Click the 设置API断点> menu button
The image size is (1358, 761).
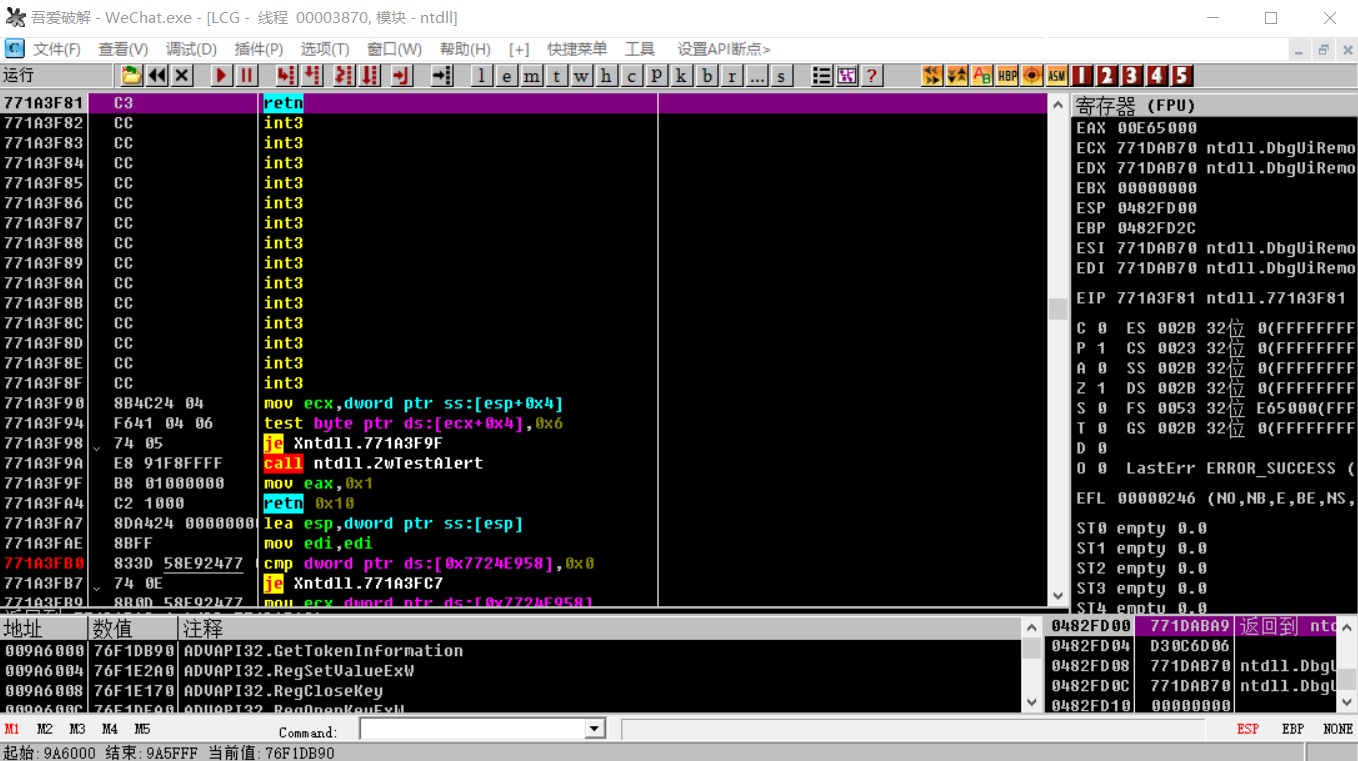(723, 49)
